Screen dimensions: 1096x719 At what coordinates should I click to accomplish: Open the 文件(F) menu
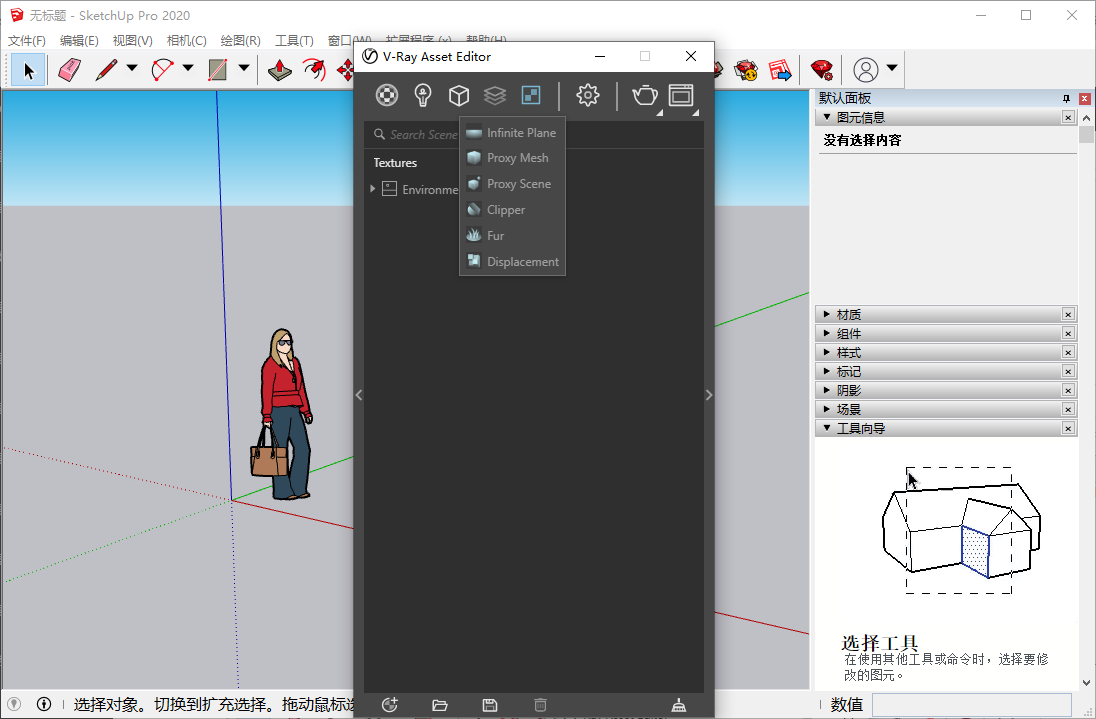(x=26, y=40)
